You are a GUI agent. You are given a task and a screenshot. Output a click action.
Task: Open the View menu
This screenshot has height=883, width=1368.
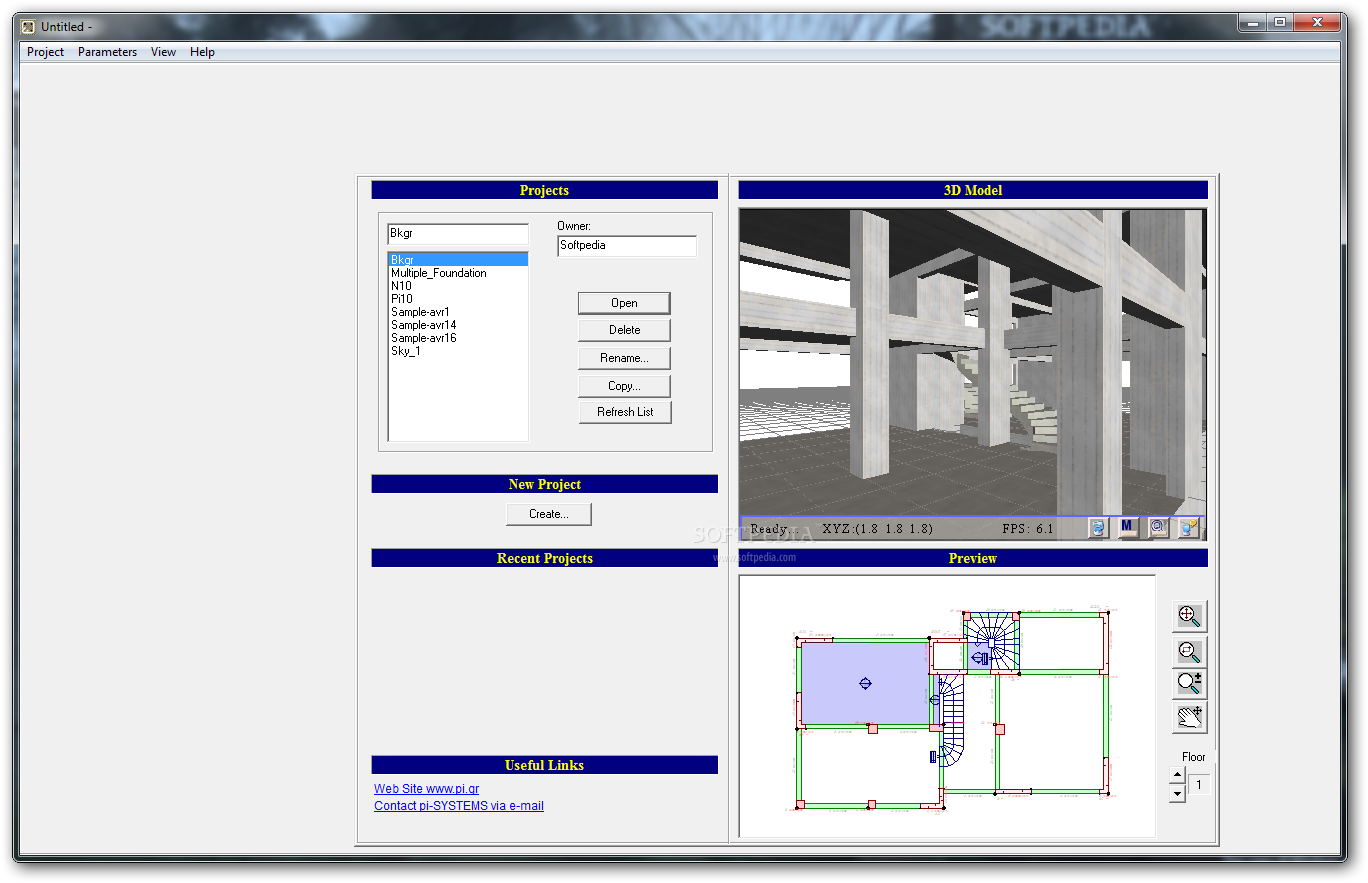point(163,52)
